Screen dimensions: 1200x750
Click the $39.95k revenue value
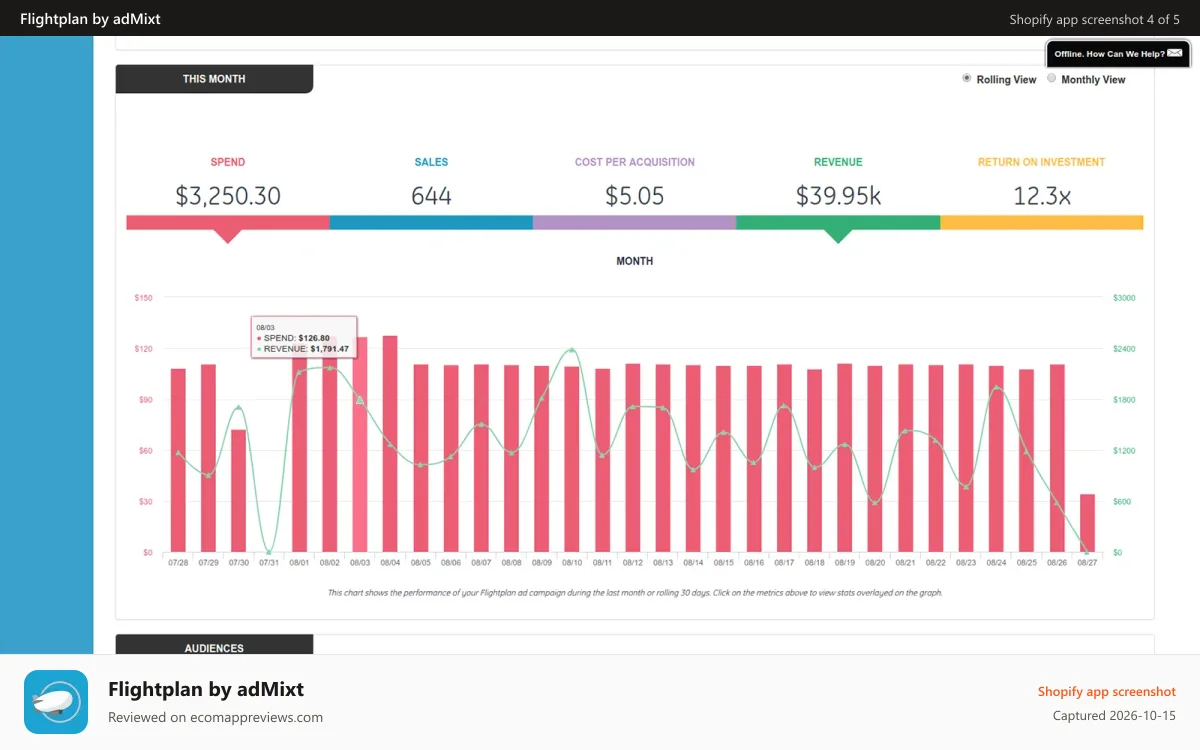tap(838, 196)
